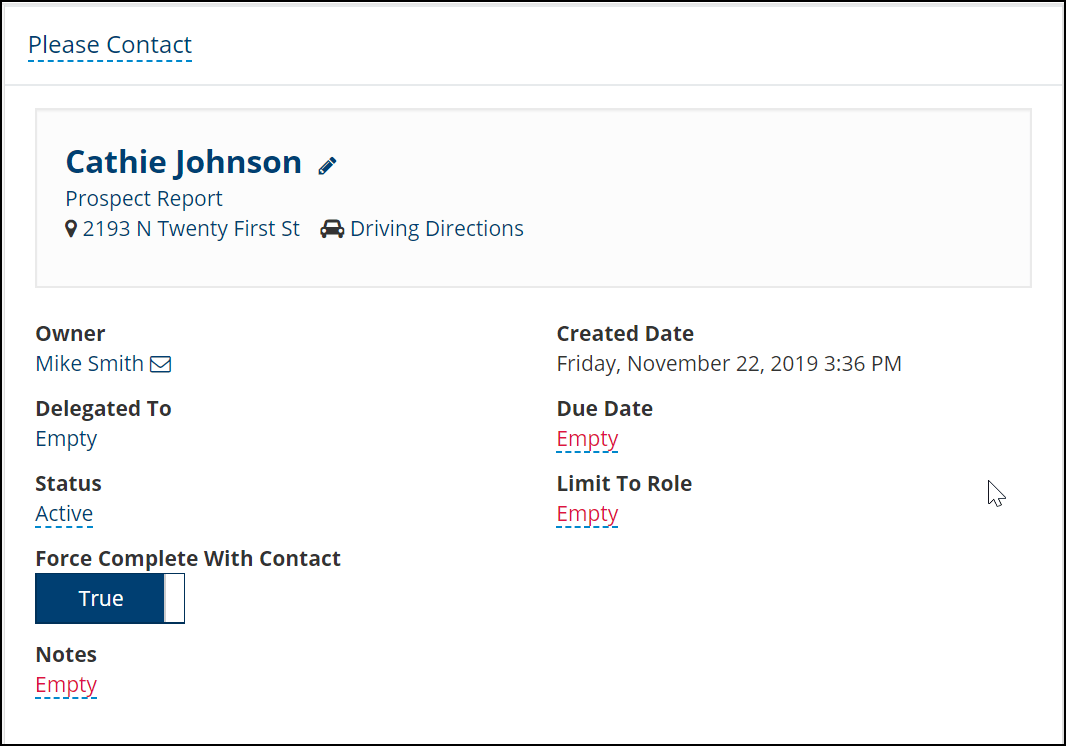1066x746 pixels.
Task: Click the pencil edit icon beside Cathie Johnson
Action: pyautogui.click(x=327, y=165)
